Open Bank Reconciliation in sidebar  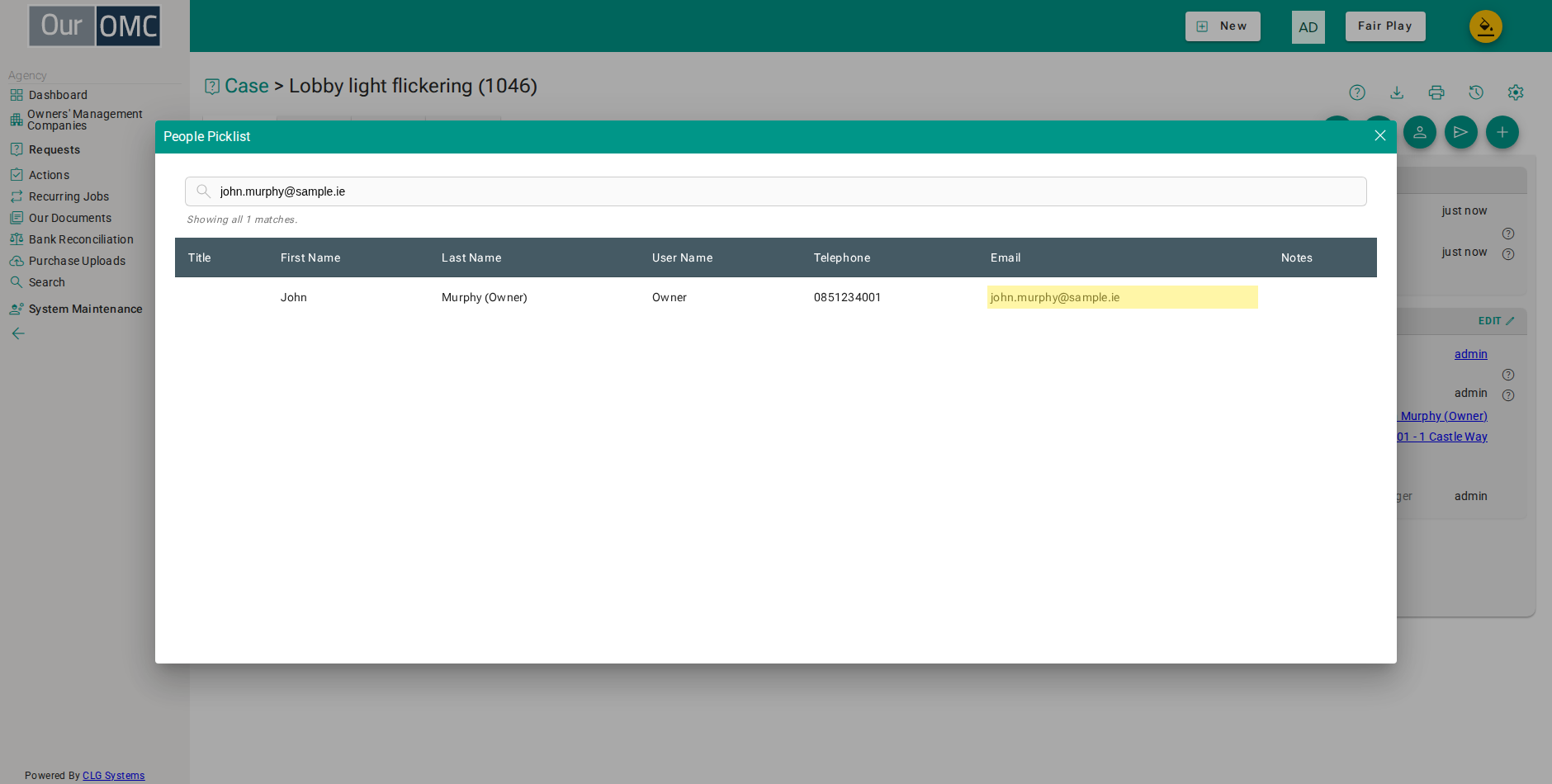pos(81,239)
